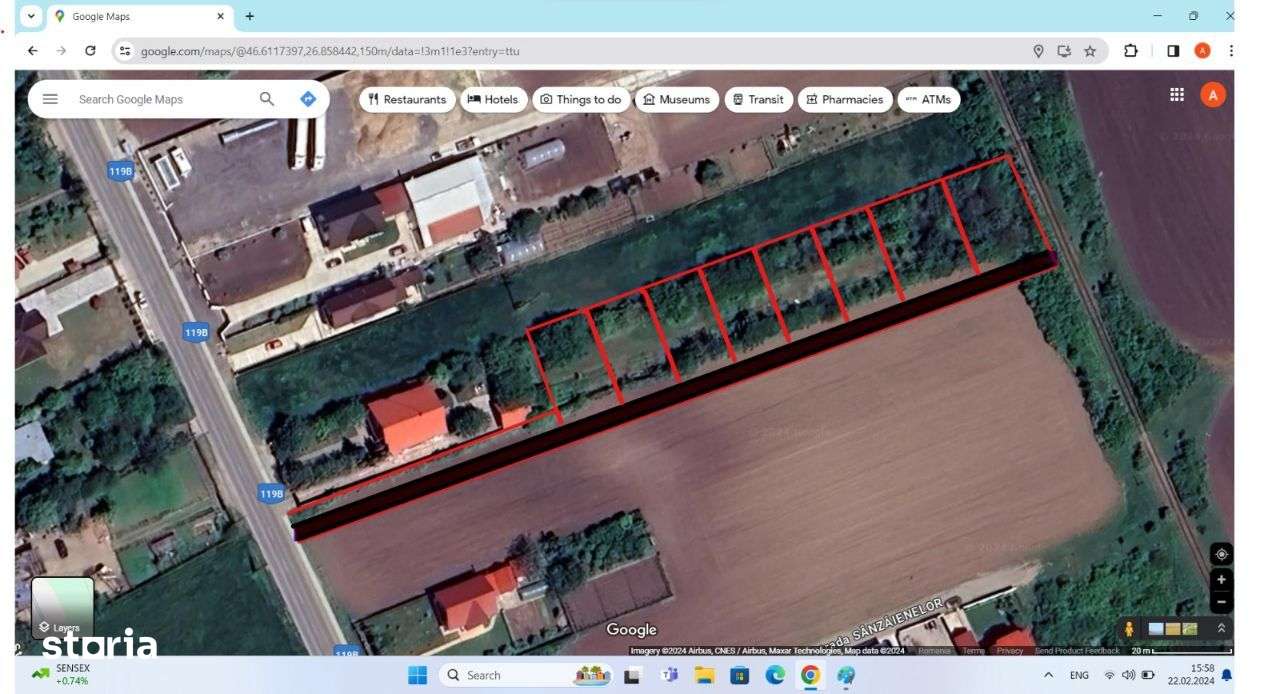This screenshot has width=1280, height=694.
Task: Expand the imagery thumbnails strip chevron
Action: click(1221, 628)
